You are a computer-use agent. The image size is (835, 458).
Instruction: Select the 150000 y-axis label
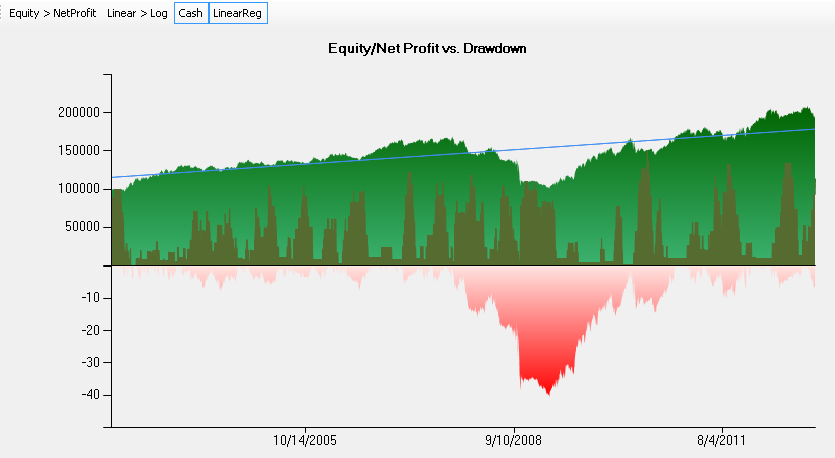[79, 151]
